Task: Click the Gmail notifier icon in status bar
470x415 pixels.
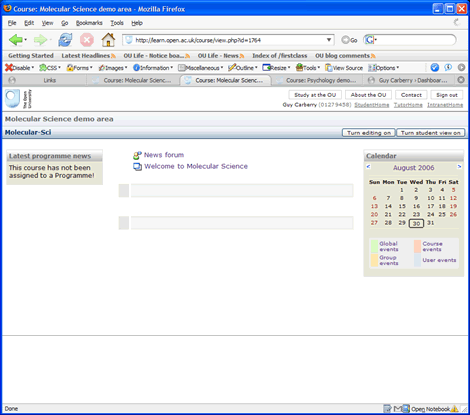Action: (x=397, y=409)
